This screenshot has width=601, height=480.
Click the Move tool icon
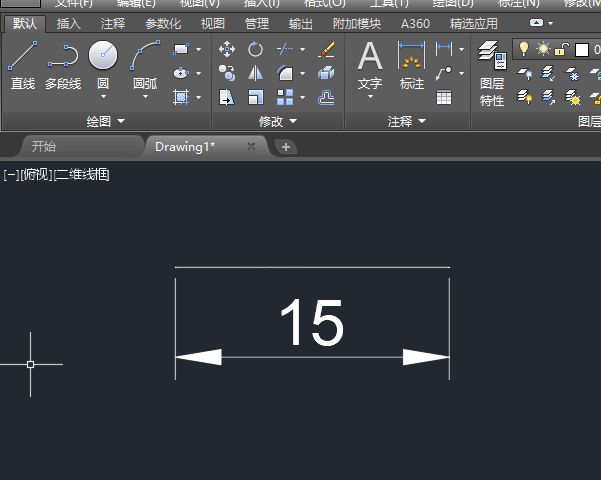[227, 49]
